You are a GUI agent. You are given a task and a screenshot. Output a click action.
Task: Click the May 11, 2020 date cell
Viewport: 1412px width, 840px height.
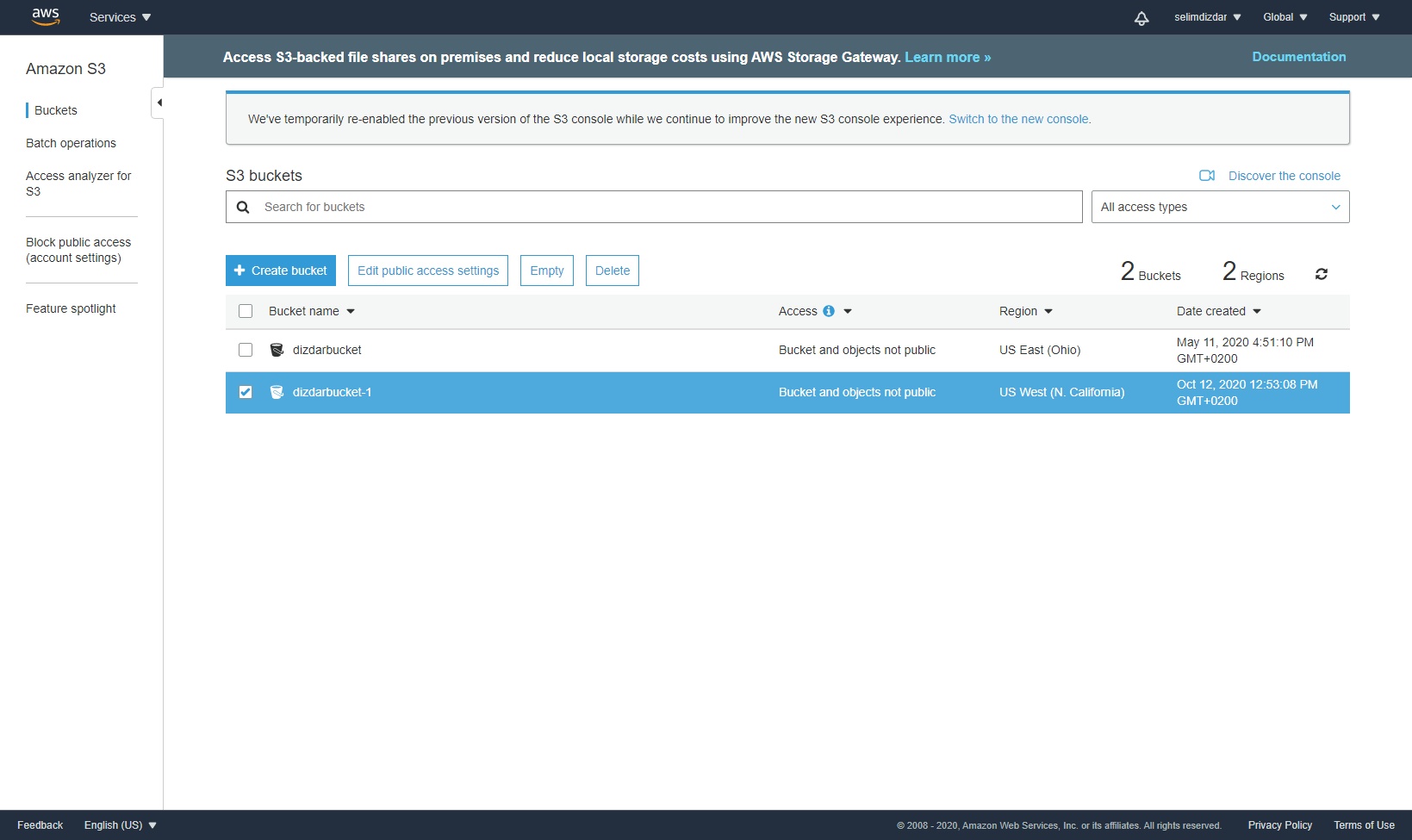coord(1245,350)
